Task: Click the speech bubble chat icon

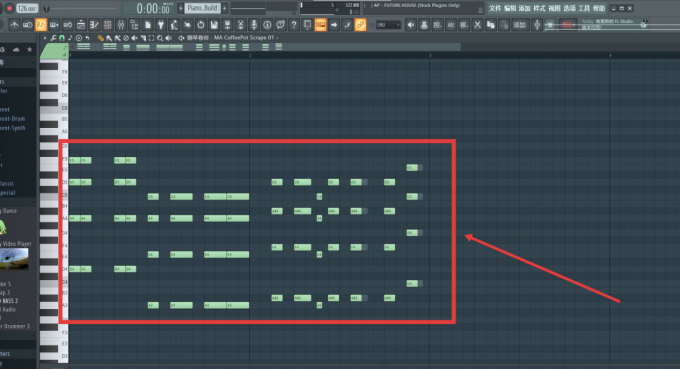Action: click(x=281, y=25)
